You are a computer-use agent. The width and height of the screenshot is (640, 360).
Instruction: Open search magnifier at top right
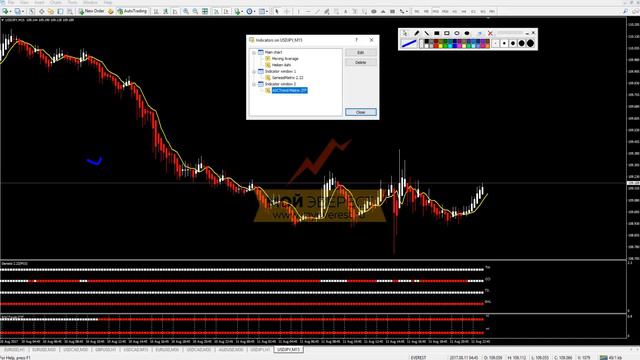[625, 11]
